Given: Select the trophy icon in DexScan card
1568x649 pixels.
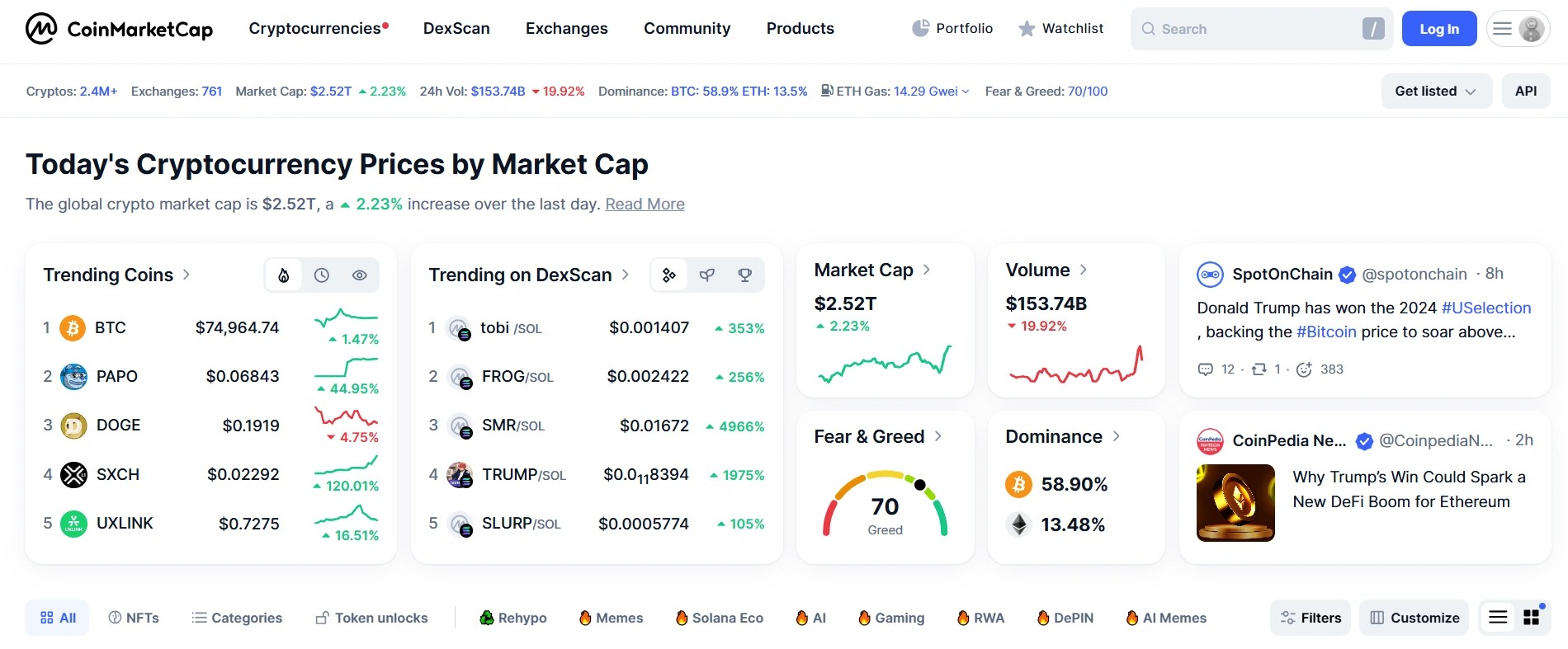Looking at the screenshot, I should tap(745, 275).
